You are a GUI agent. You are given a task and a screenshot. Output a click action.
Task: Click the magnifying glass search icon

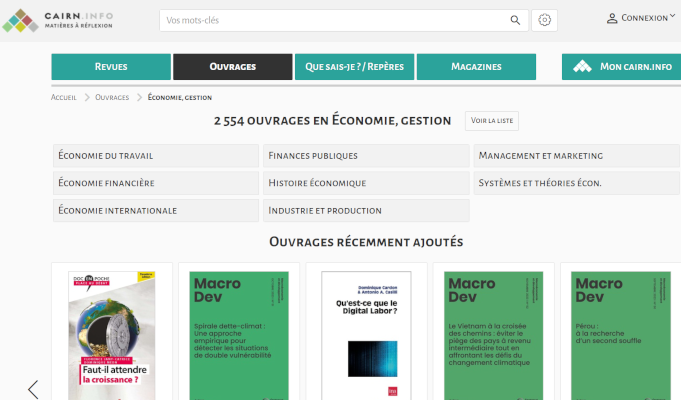click(515, 20)
